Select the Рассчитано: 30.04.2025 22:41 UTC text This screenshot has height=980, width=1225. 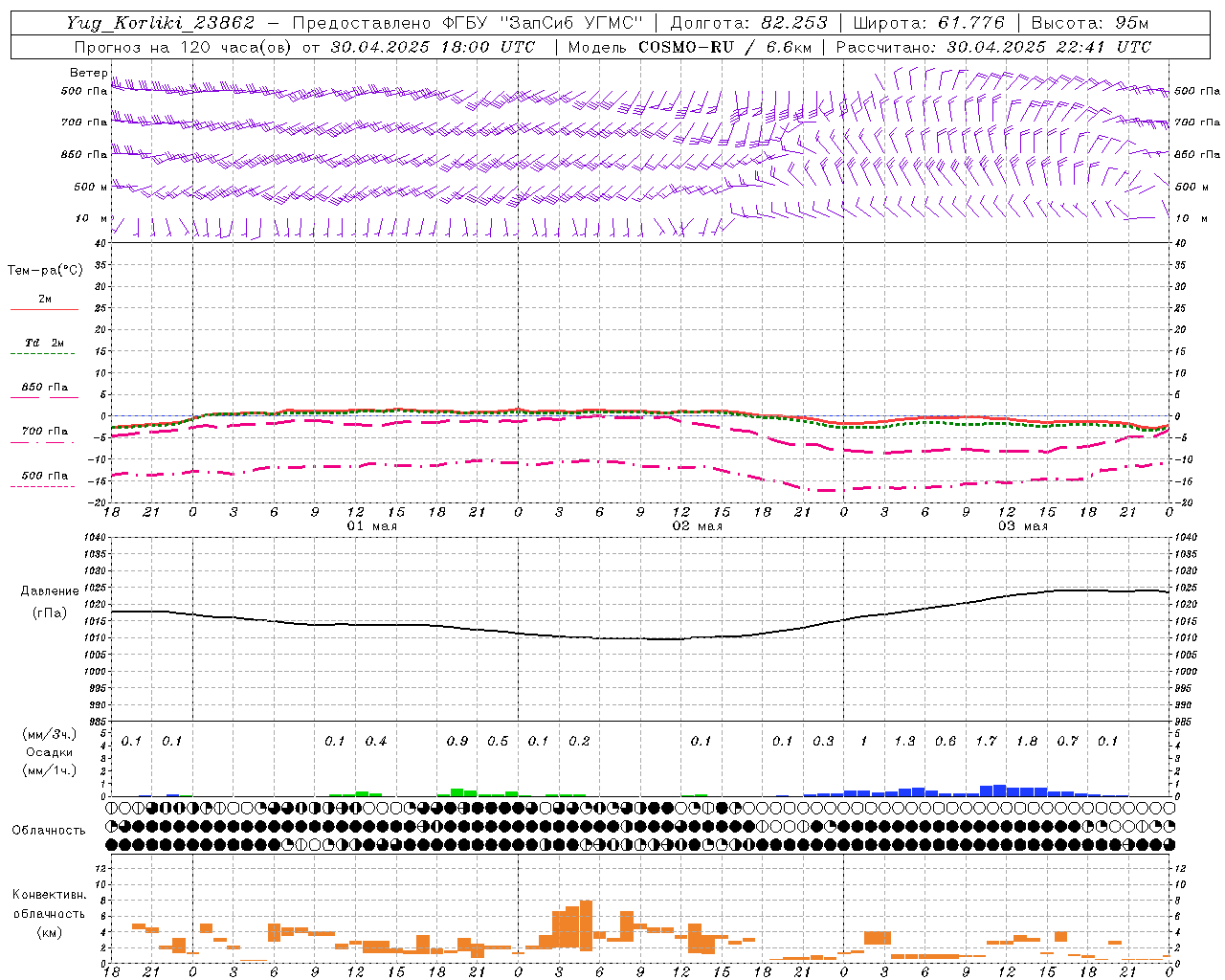(x=993, y=47)
